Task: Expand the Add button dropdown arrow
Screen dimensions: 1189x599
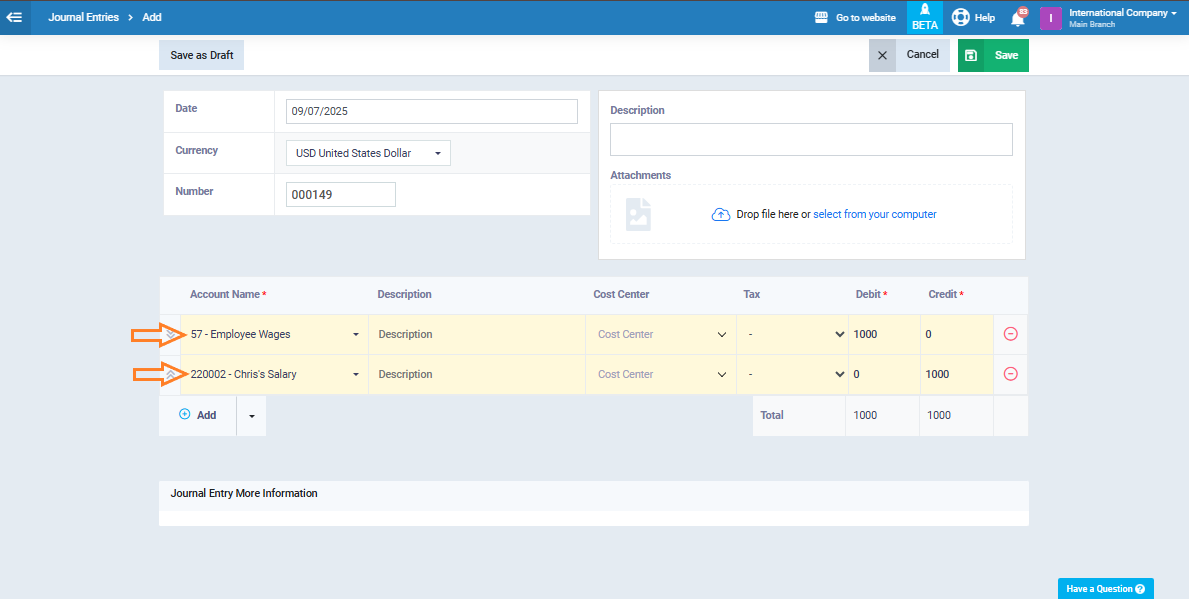Action: pos(251,415)
